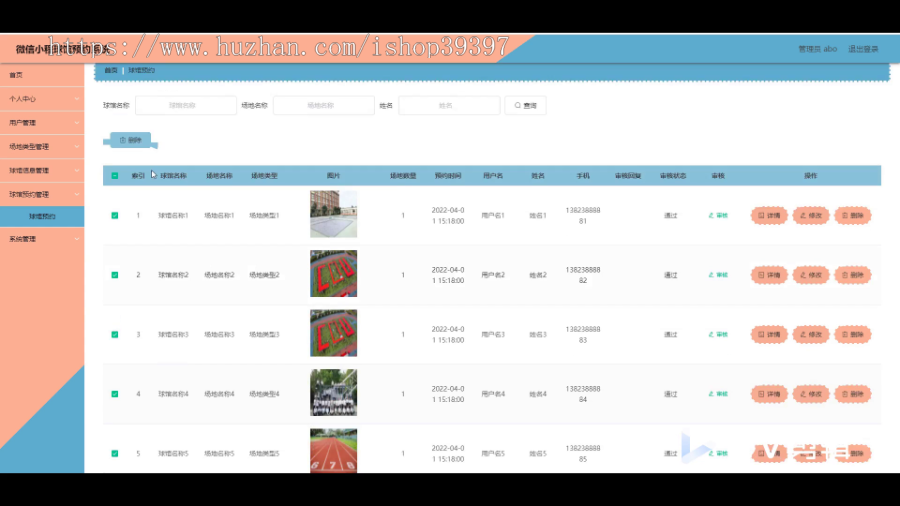This screenshot has height=506, width=900.
Task: Click 删除 for row 4
Action: [x=853, y=394]
